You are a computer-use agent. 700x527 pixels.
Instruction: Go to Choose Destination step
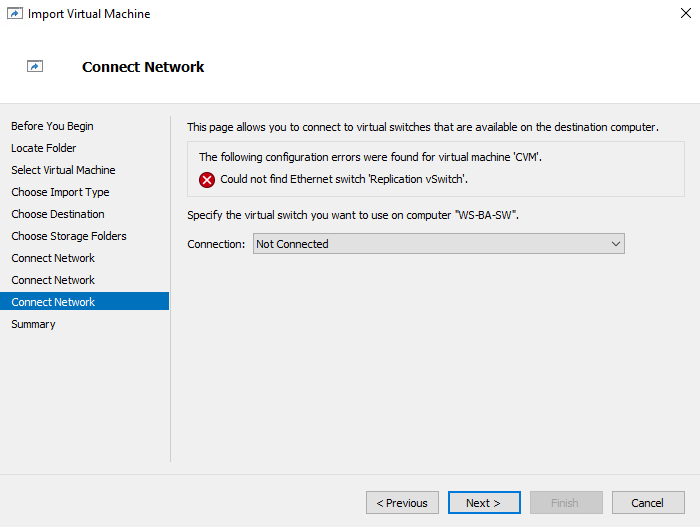tap(58, 214)
